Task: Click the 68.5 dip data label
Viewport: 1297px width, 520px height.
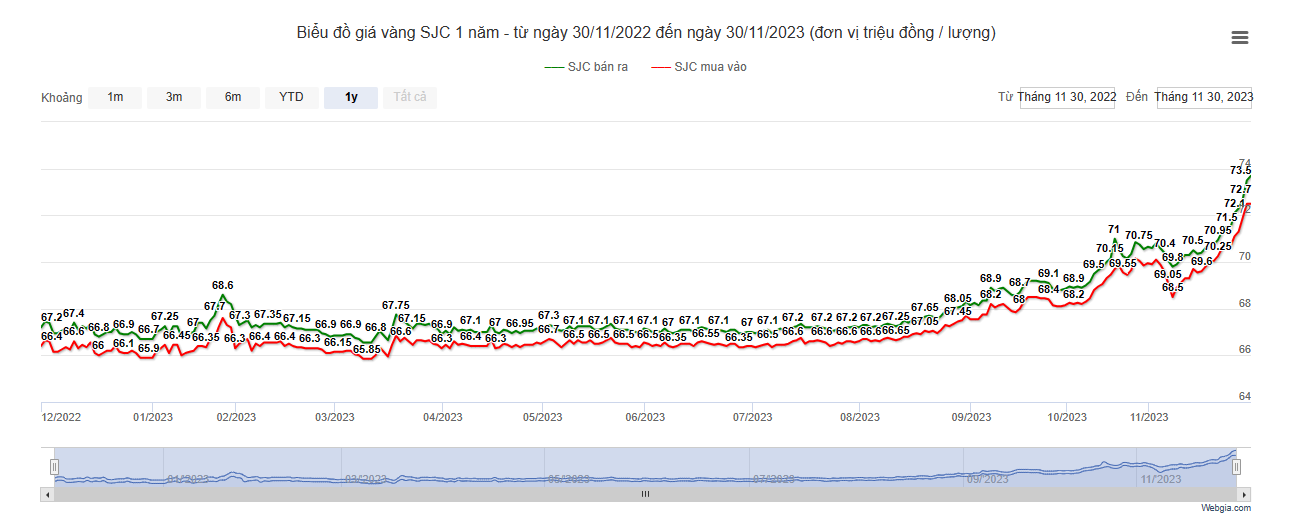Action: (x=1173, y=287)
